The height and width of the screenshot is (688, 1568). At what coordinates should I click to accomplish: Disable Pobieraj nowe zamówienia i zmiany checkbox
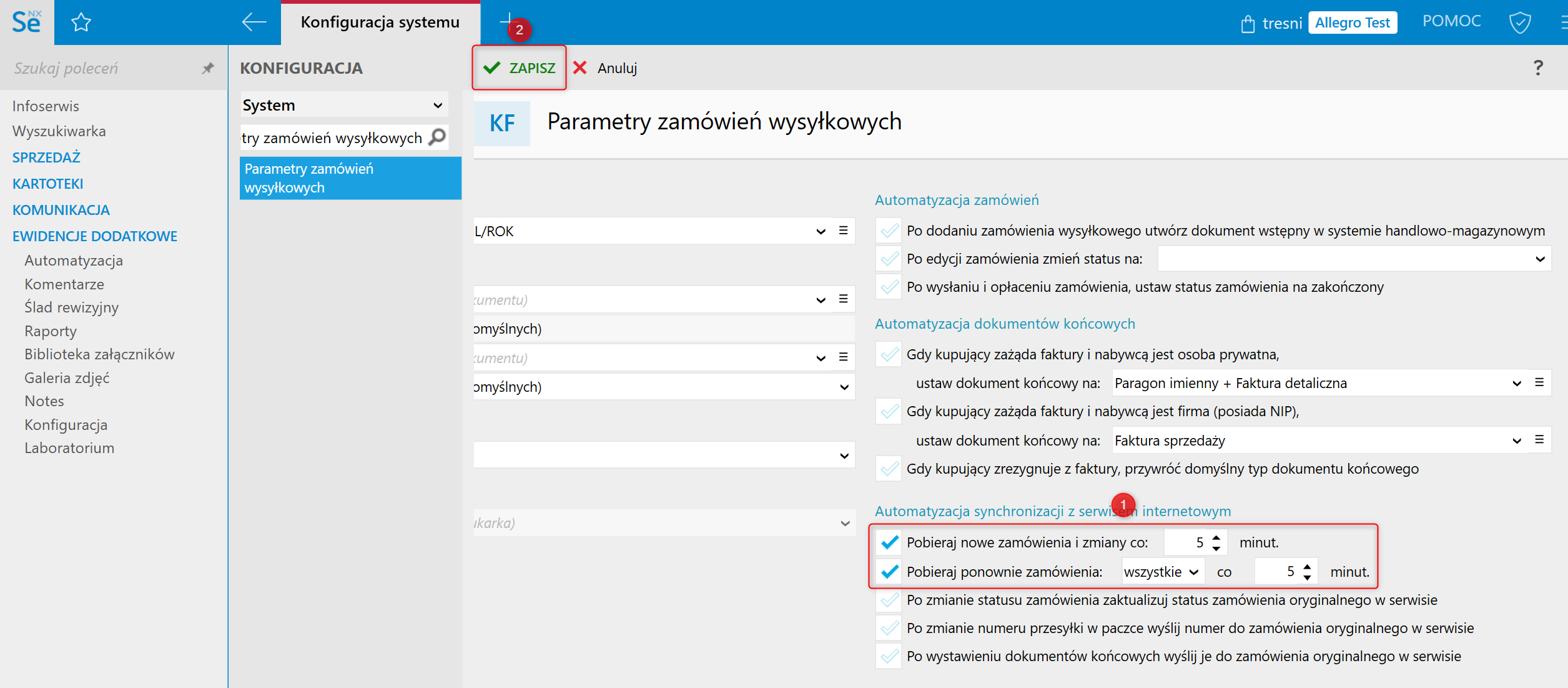click(x=889, y=542)
